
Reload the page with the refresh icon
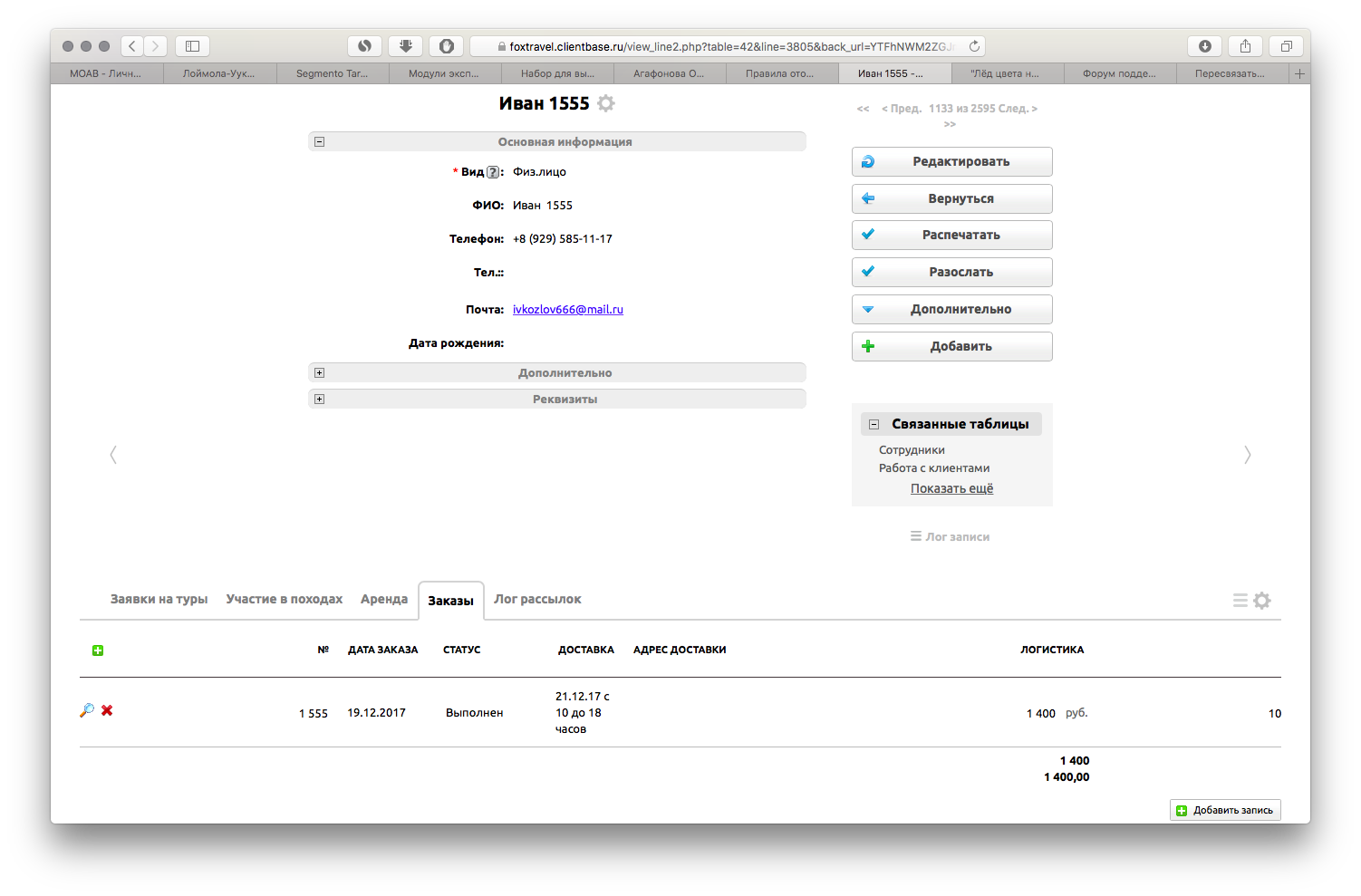tap(974, 46)
